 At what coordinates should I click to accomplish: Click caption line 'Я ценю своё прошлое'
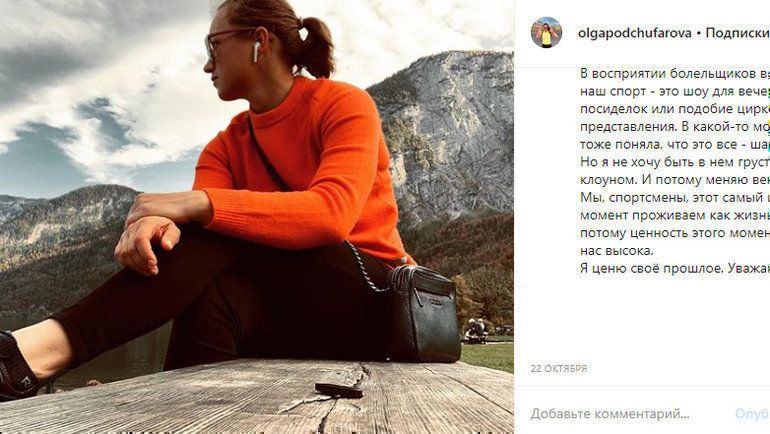coord(675,269)
